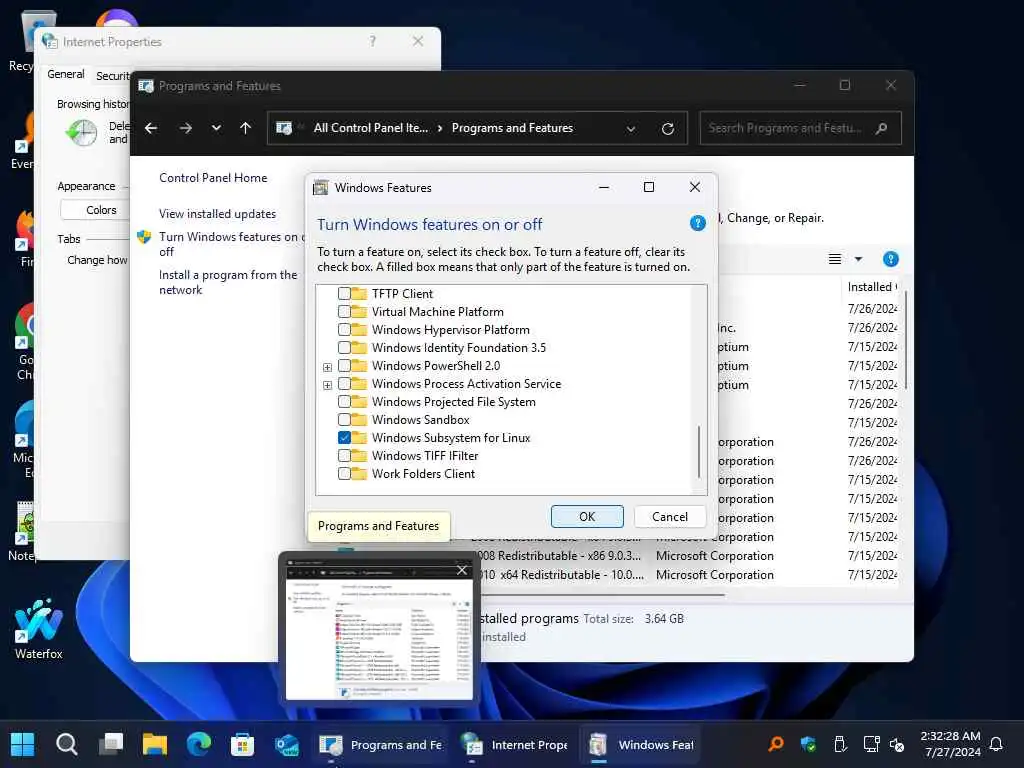Open the notifications bell icon

[996, 744]
